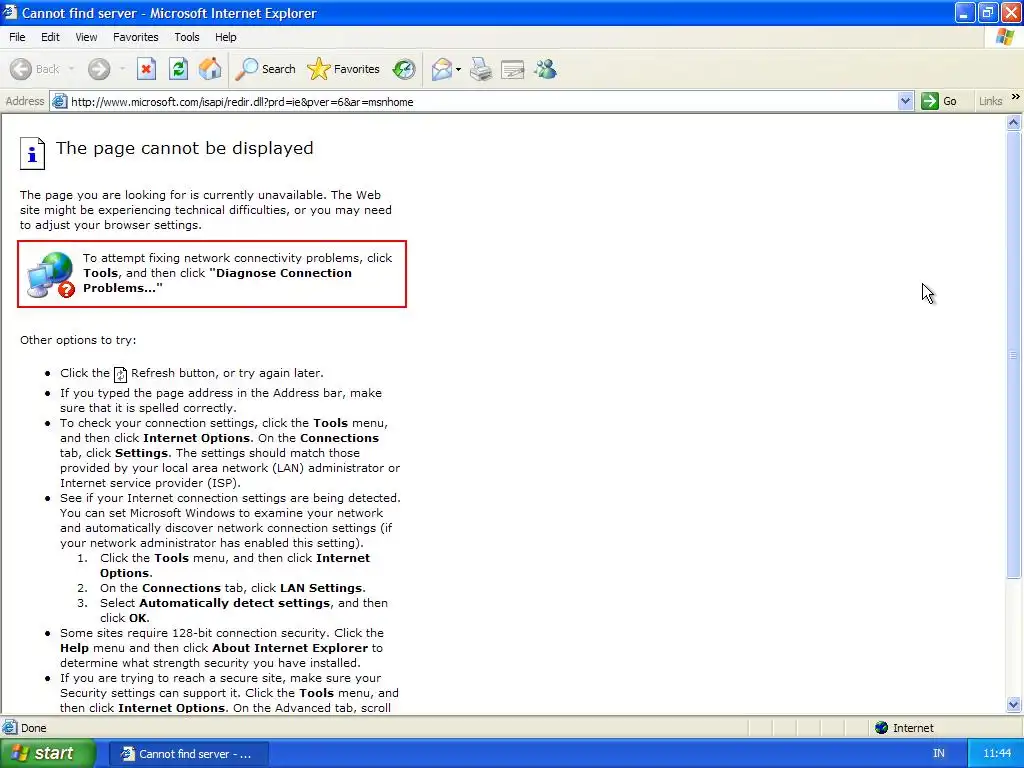Open the Messenger people toolbar icon
1024x768 pixels.
tap(545, 69)
